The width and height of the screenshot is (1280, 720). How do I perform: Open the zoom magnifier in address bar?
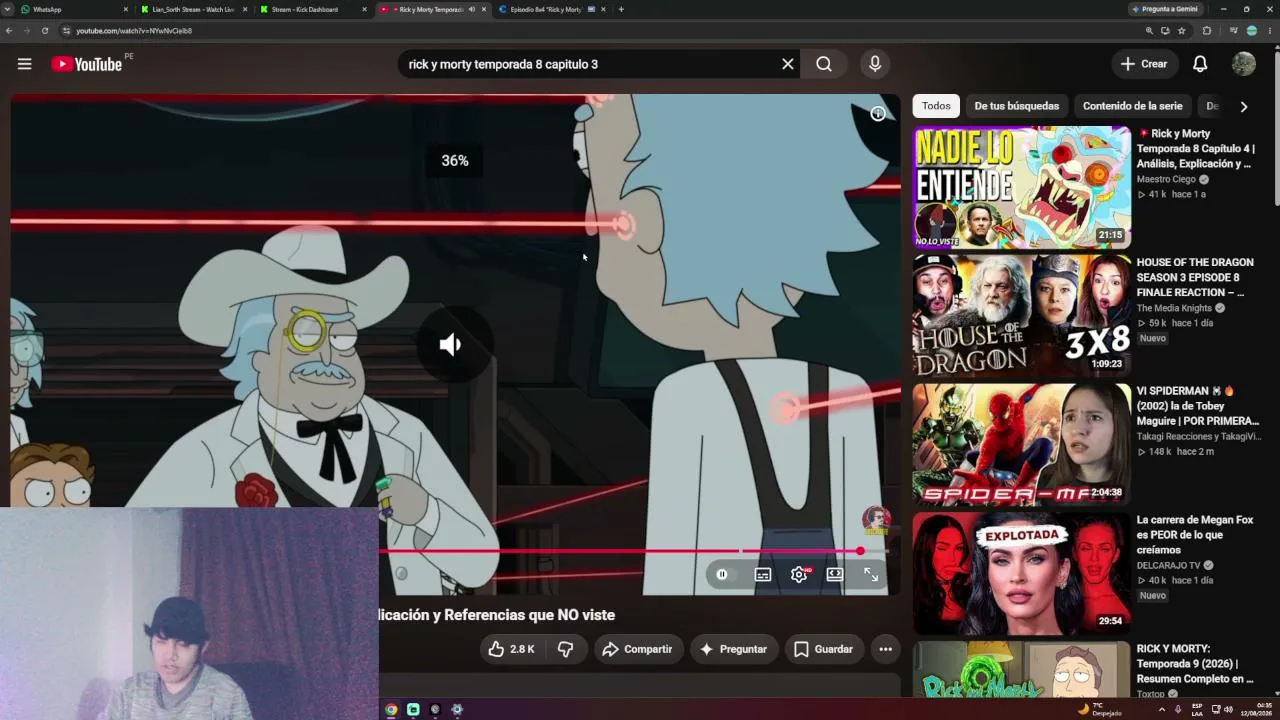(x=1149, y=31)
